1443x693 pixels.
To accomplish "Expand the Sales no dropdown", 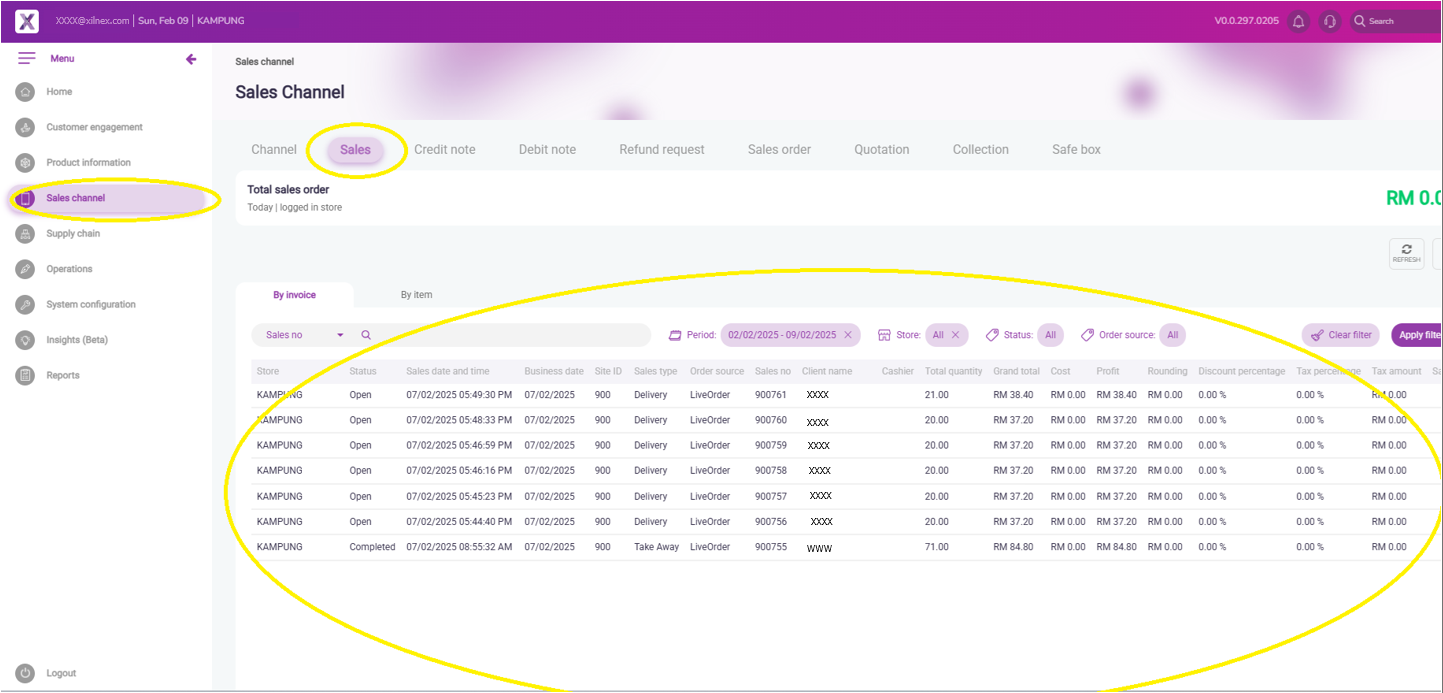I will click(340, 335).
